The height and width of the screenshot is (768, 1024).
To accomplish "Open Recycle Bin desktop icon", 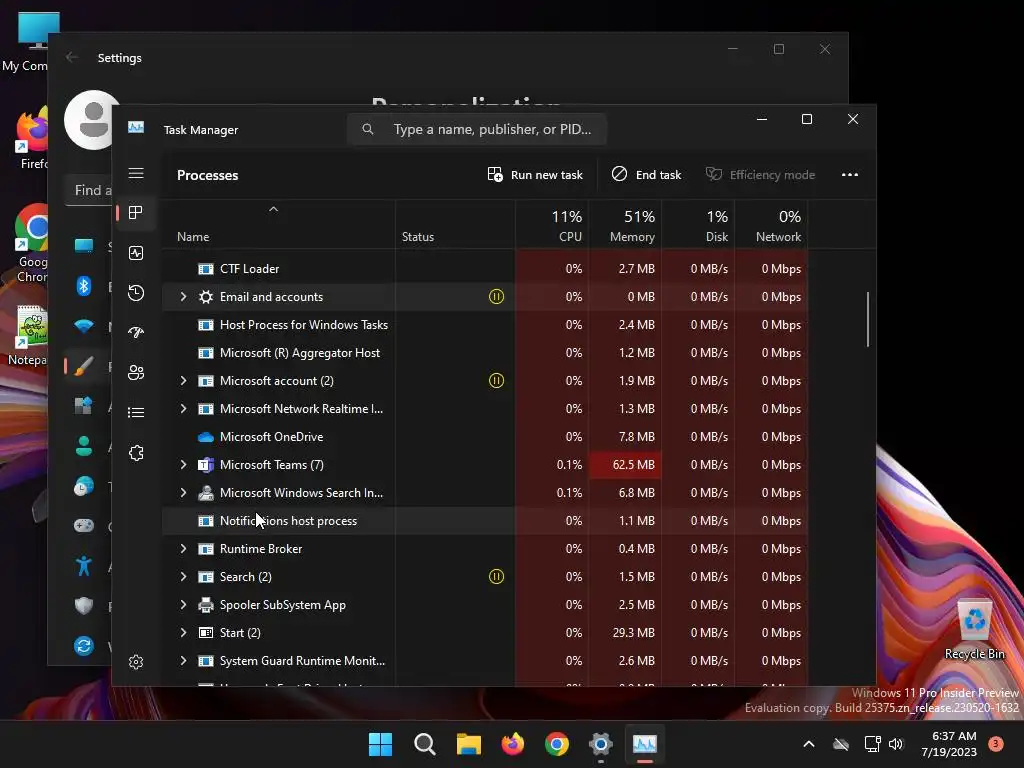I will 974,630.
